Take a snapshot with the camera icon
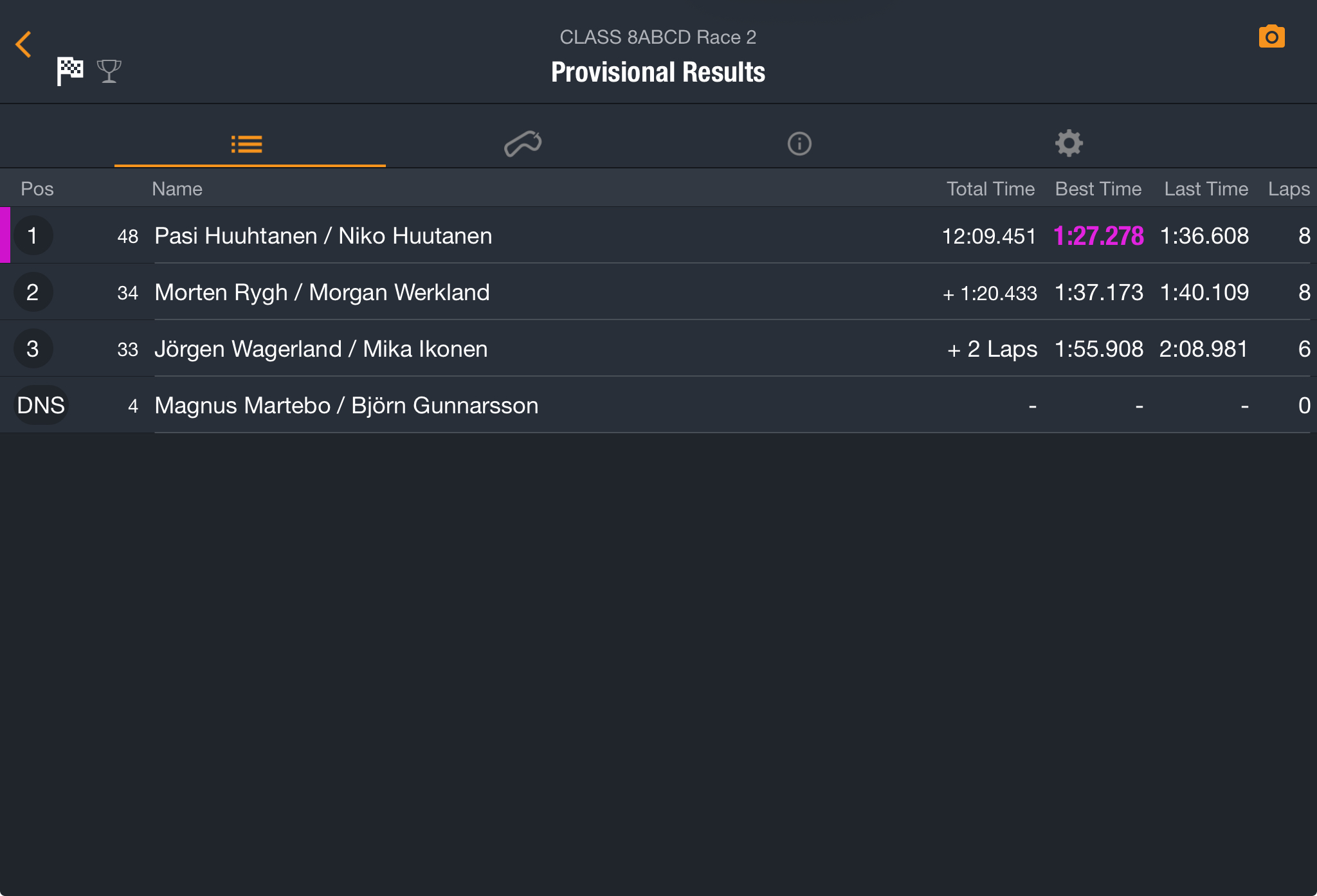 [1271, 37]
